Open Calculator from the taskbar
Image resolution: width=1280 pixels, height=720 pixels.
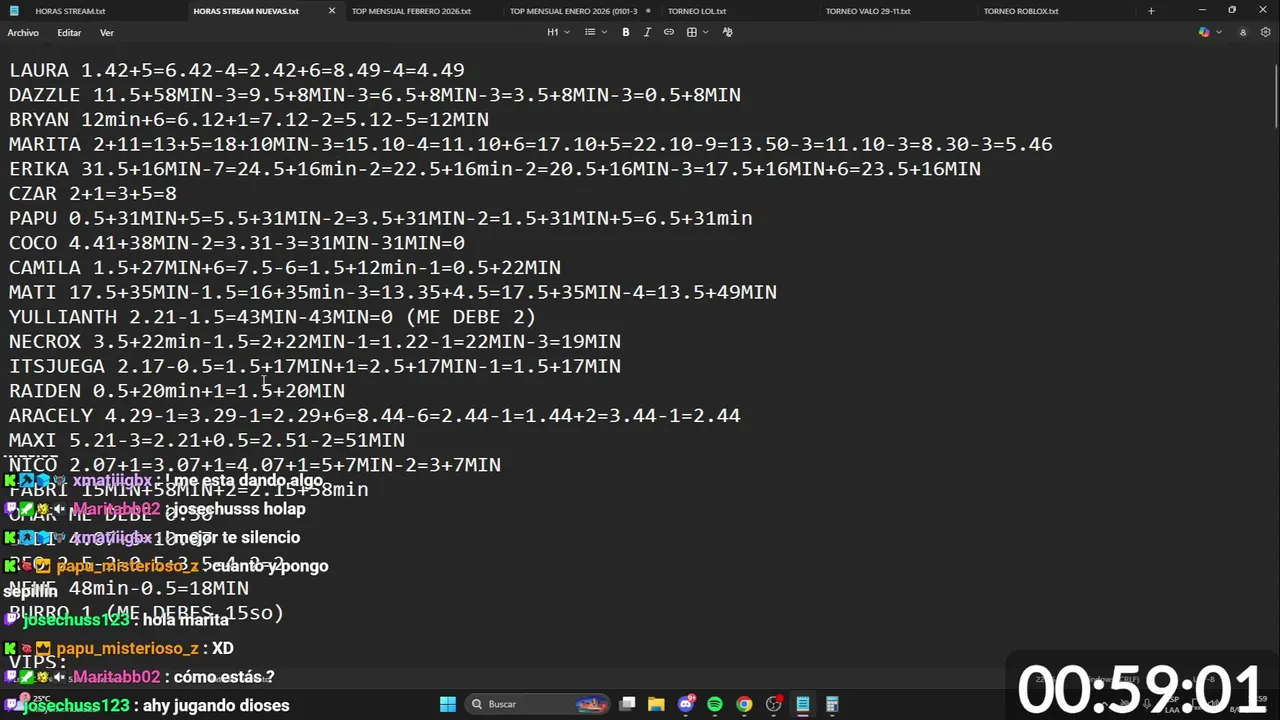[832, 704]
